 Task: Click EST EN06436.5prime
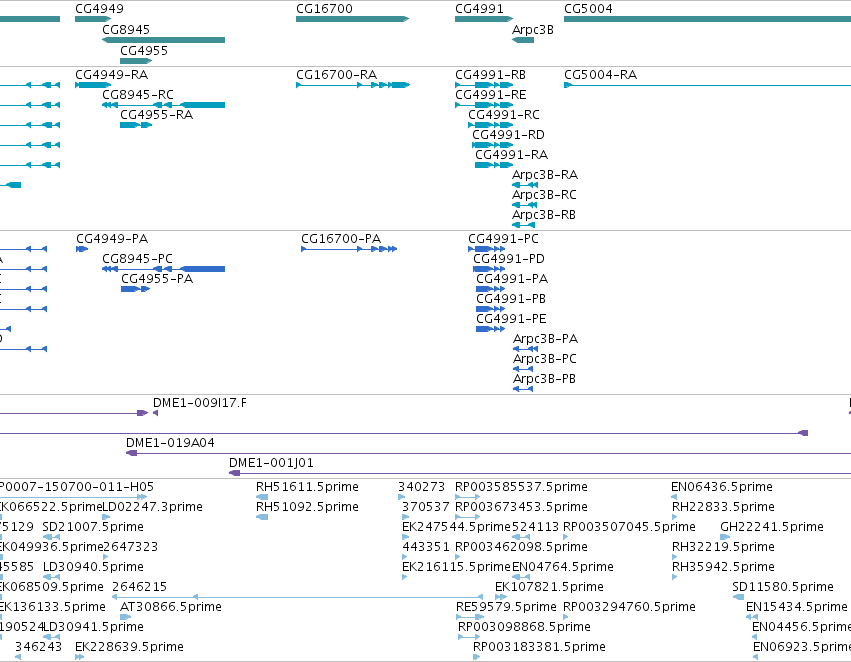(722, 487)
